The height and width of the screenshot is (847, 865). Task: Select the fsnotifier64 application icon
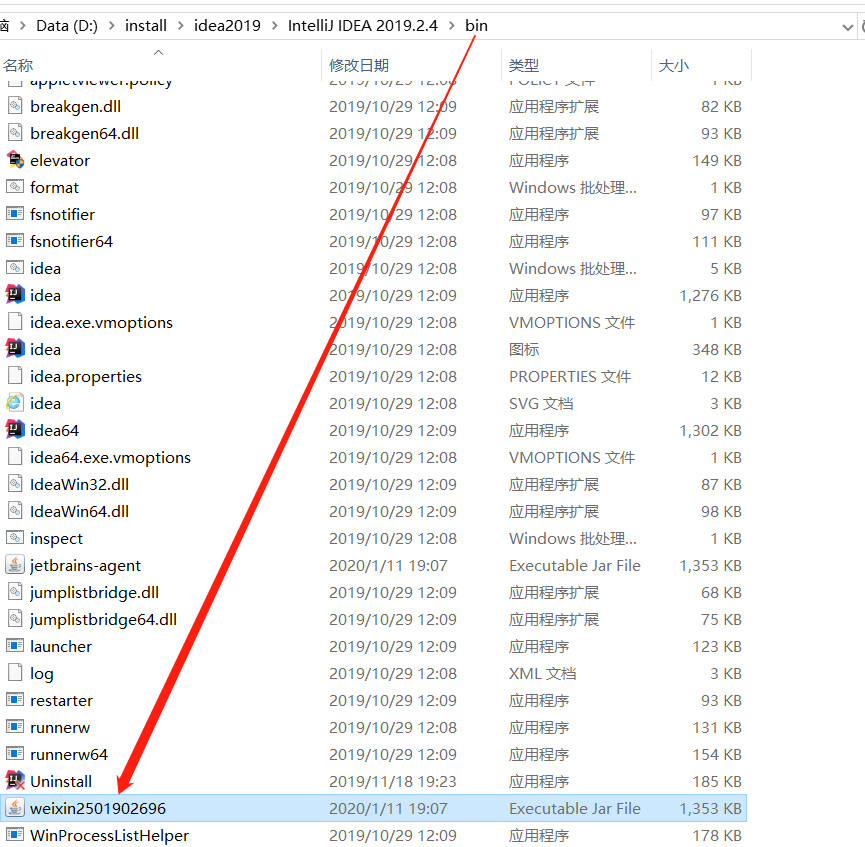point(15,241)
